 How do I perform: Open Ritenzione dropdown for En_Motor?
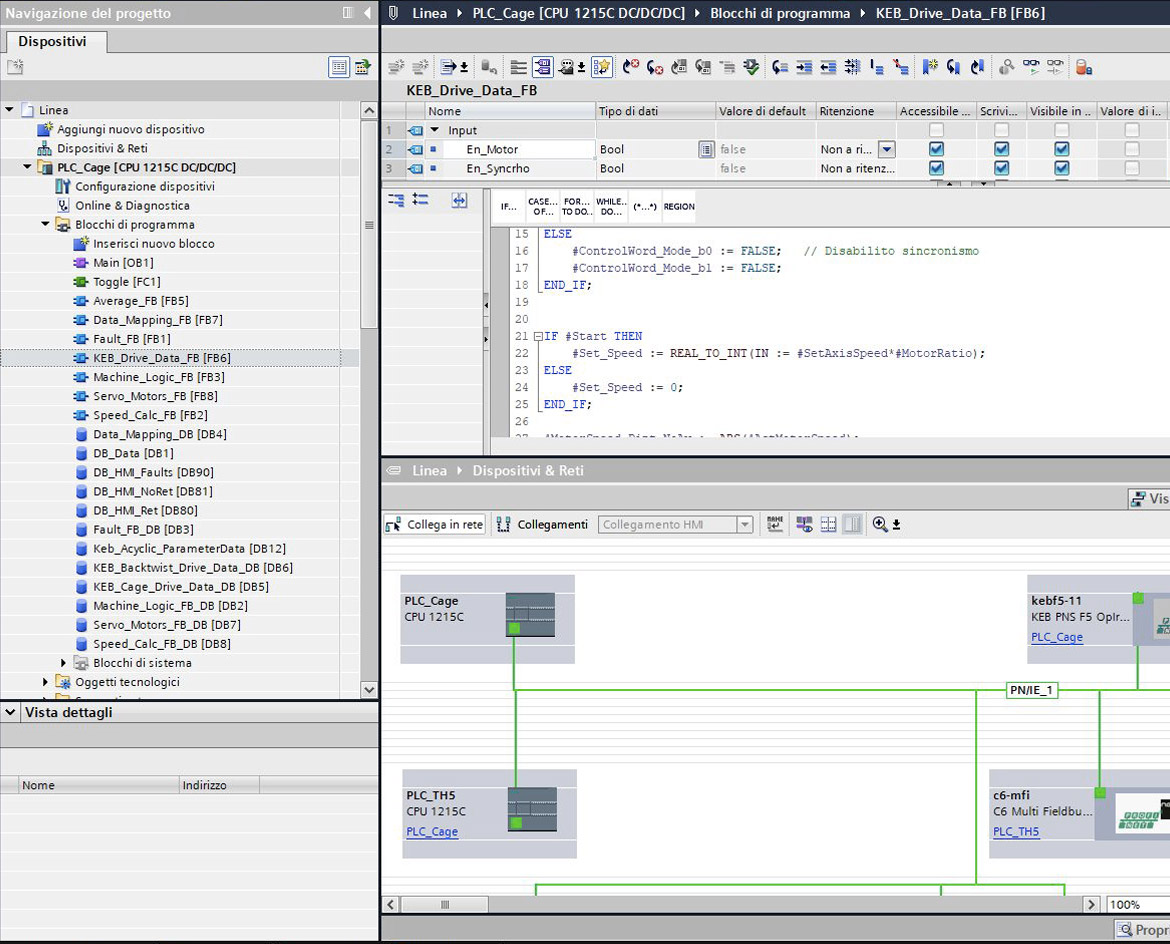click(x=886, y=149)
